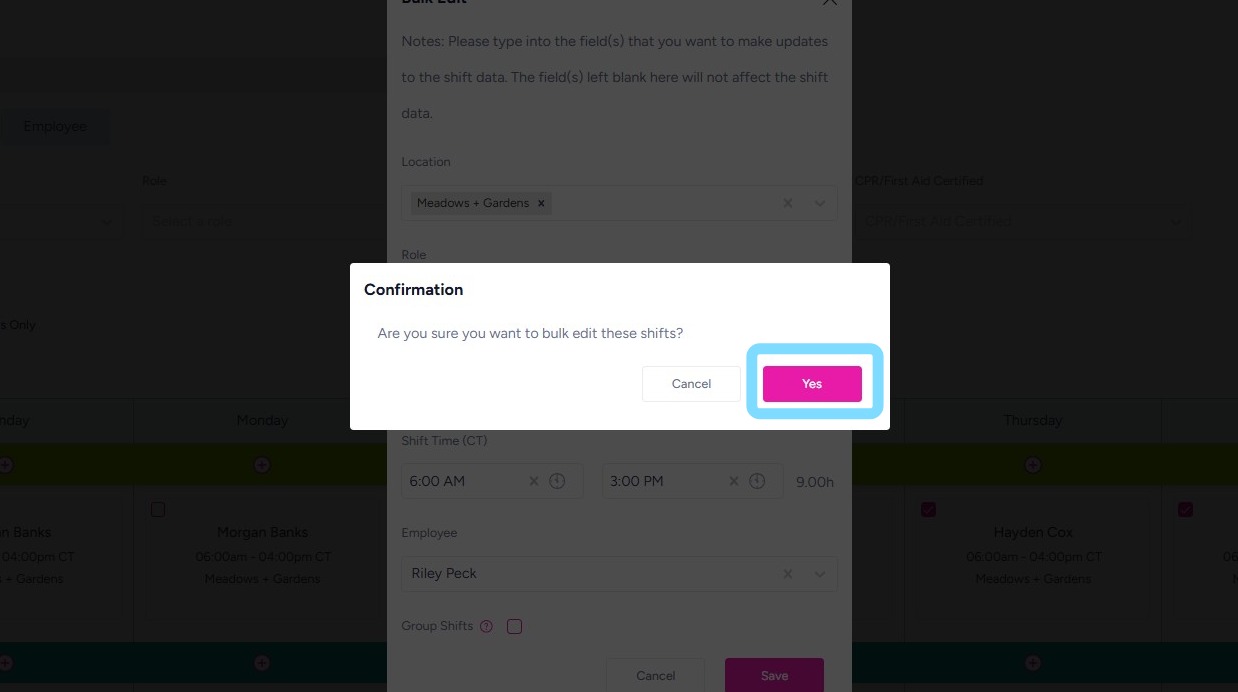Clear the 3:00 PM end time
1238x692 pixels.
(733, 481)
